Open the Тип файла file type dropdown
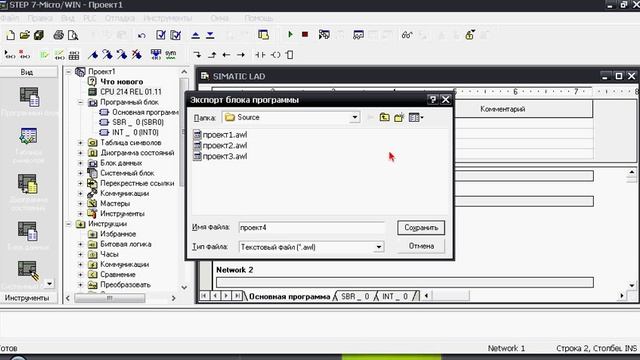 tap(379, 247)
